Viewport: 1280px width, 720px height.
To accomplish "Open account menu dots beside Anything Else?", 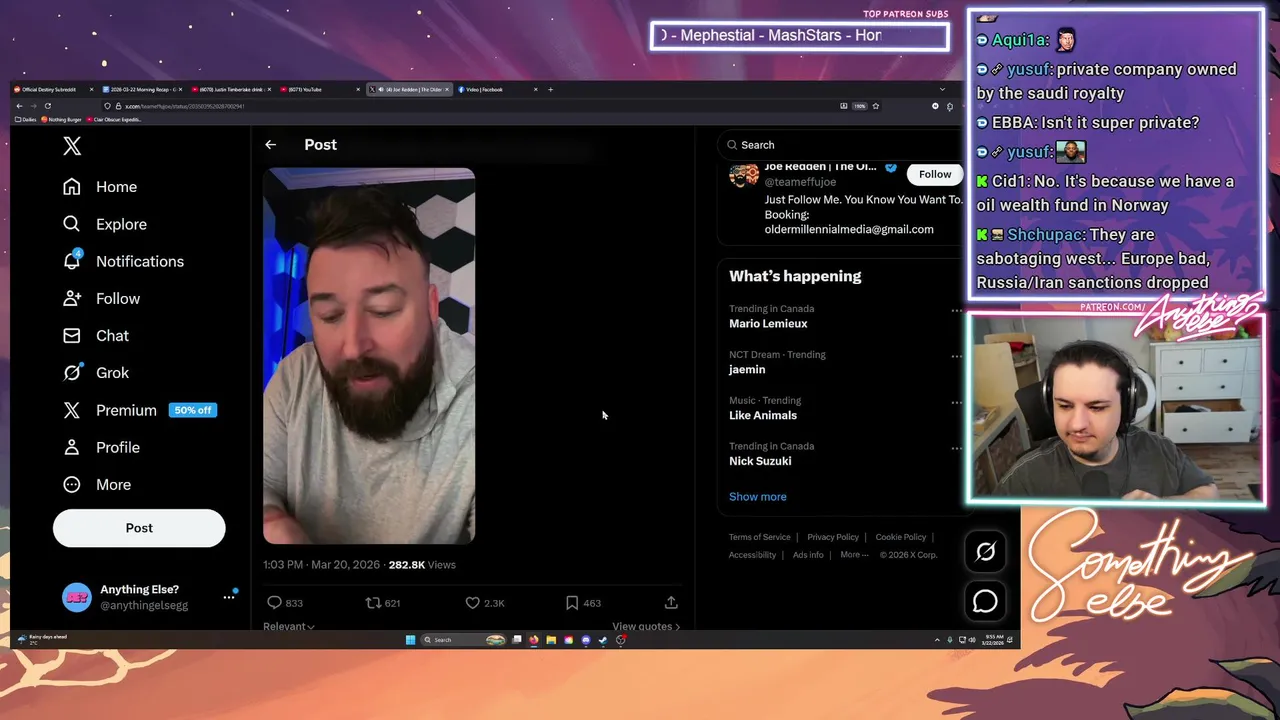I will 229,597.
